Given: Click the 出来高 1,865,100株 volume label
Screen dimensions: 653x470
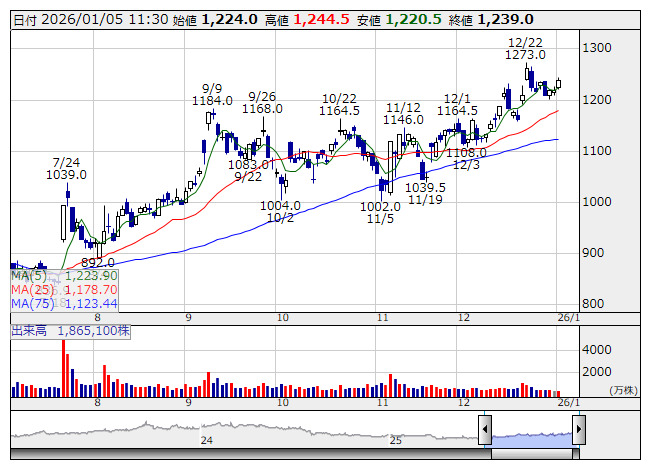Looking at the screenshot, I should [x=70, y=331].
